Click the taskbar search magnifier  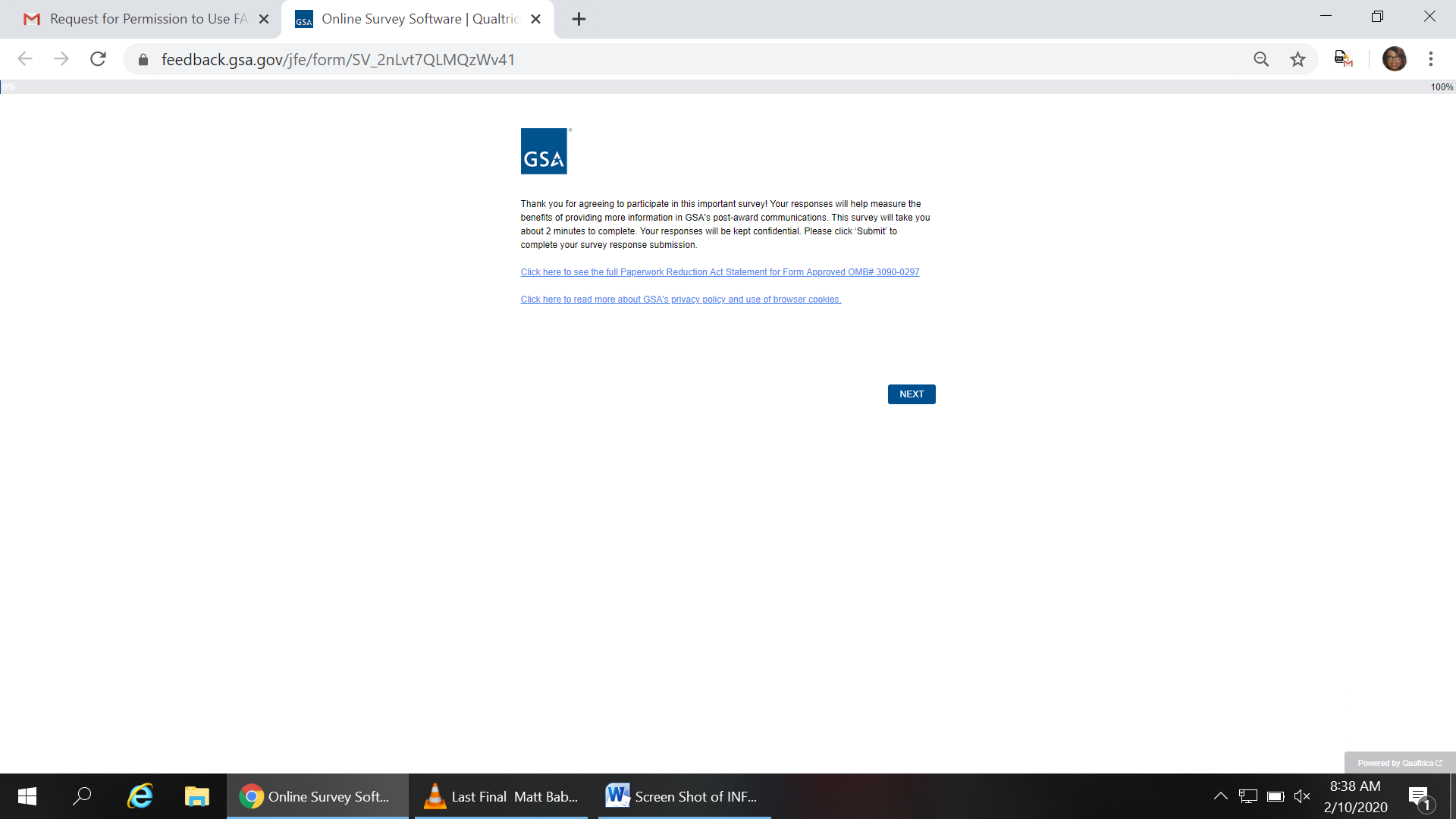click(x=82, y=796)
